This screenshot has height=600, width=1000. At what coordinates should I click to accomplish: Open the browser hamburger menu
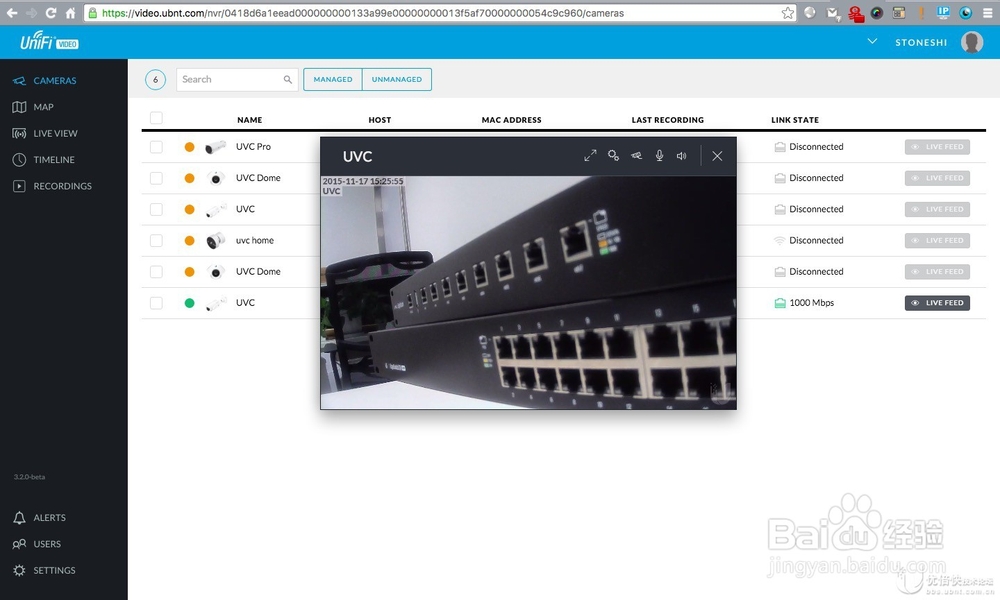pos(987,13)
